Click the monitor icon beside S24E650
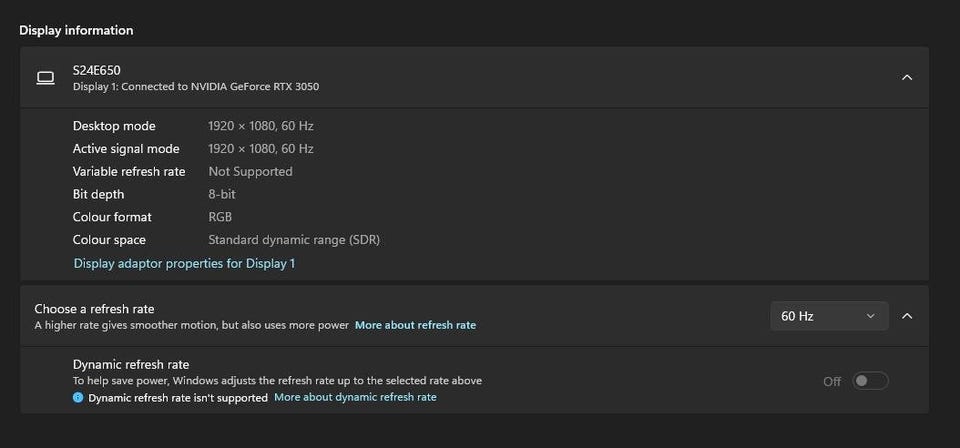 pos(45,78)
